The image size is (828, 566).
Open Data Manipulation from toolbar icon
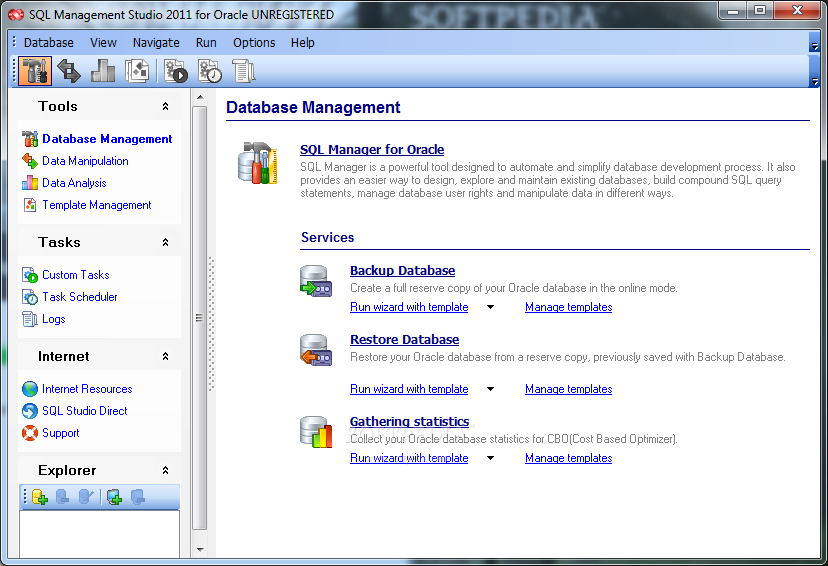click(69, 71)
